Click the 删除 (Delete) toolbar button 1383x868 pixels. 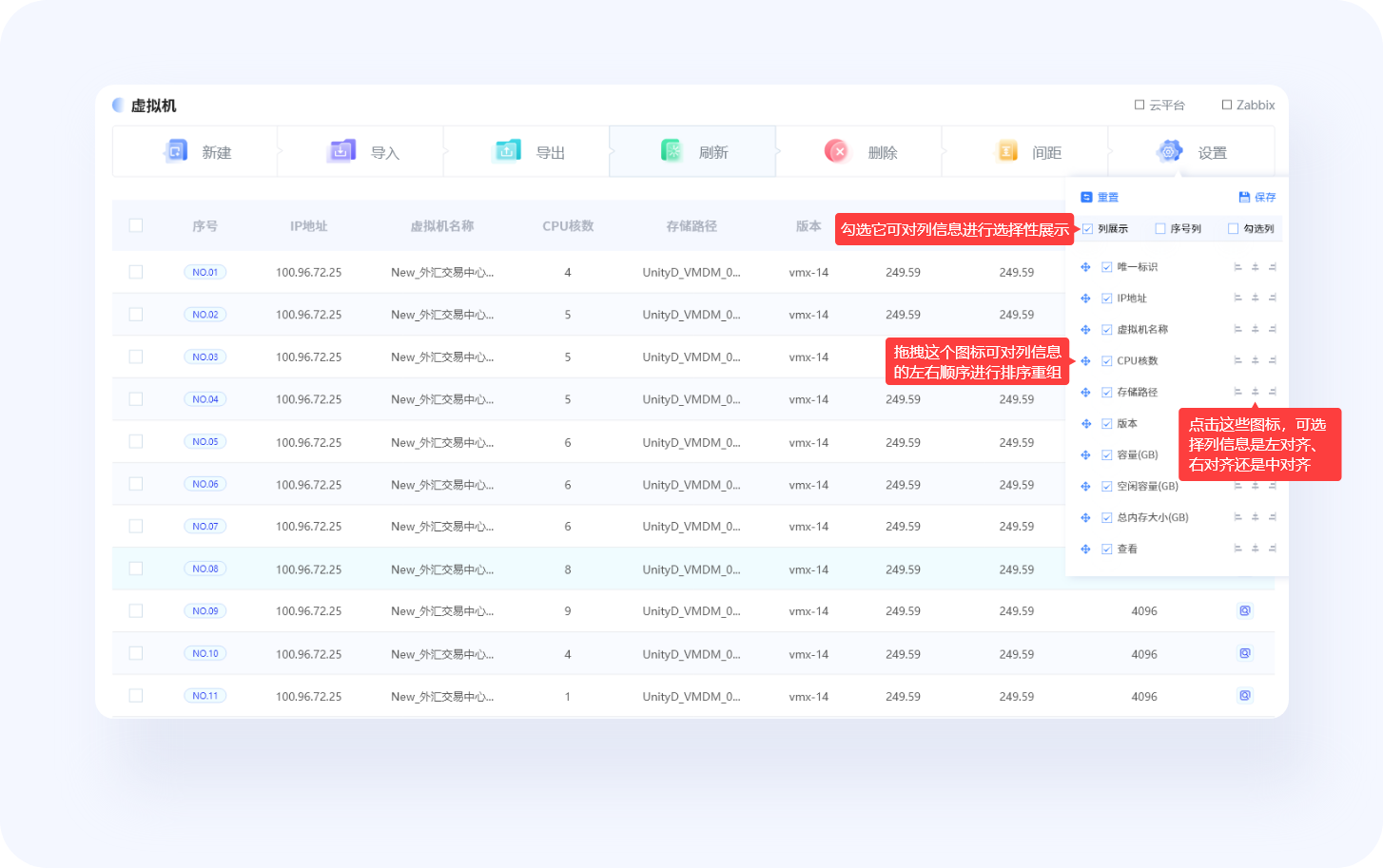(x=859, y=152)
